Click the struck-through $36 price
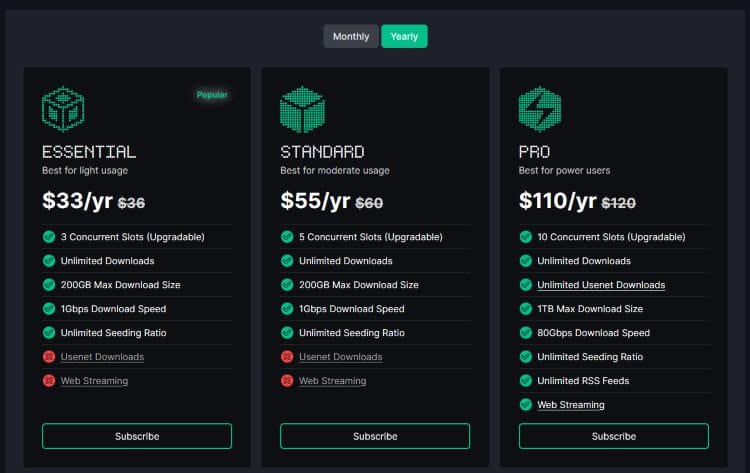Viewport: 750px width, 473px height. tap(131, 203)
